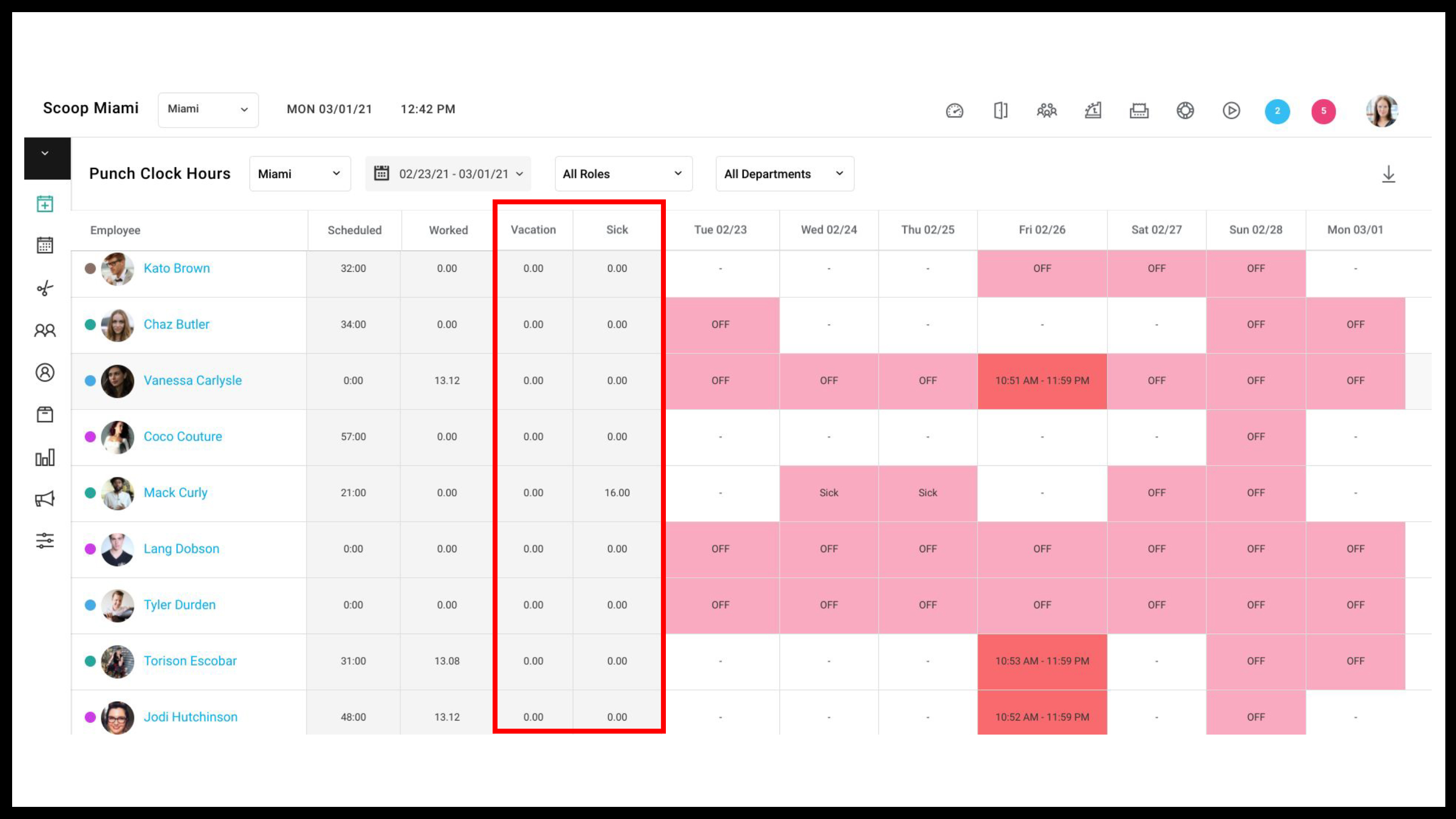
Task: Open Vanessa Carlysle's employee link
Action: pos(193,380)
